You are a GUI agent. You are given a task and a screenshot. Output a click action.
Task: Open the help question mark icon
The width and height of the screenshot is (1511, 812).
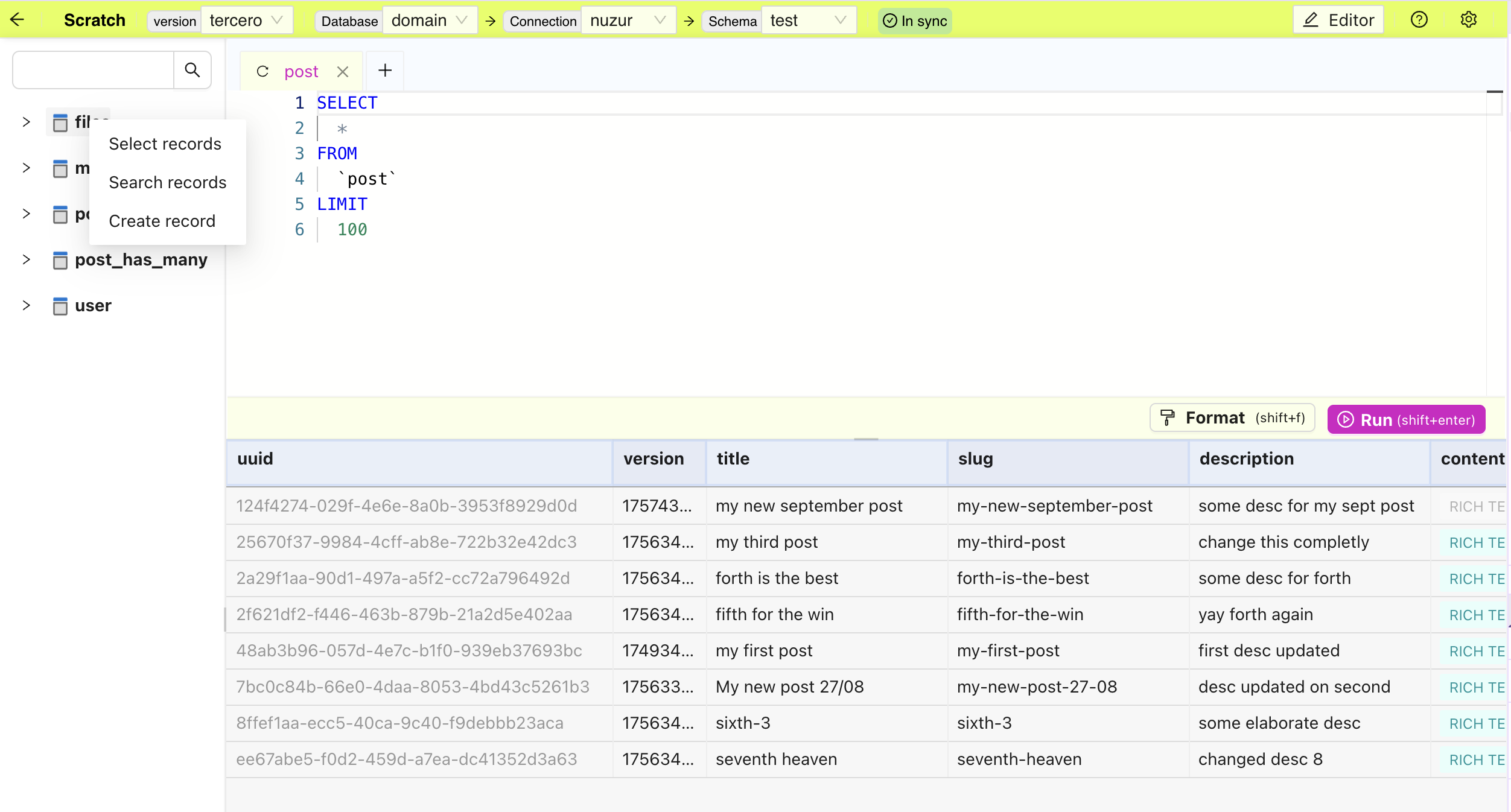click(x=1419, y=20)
